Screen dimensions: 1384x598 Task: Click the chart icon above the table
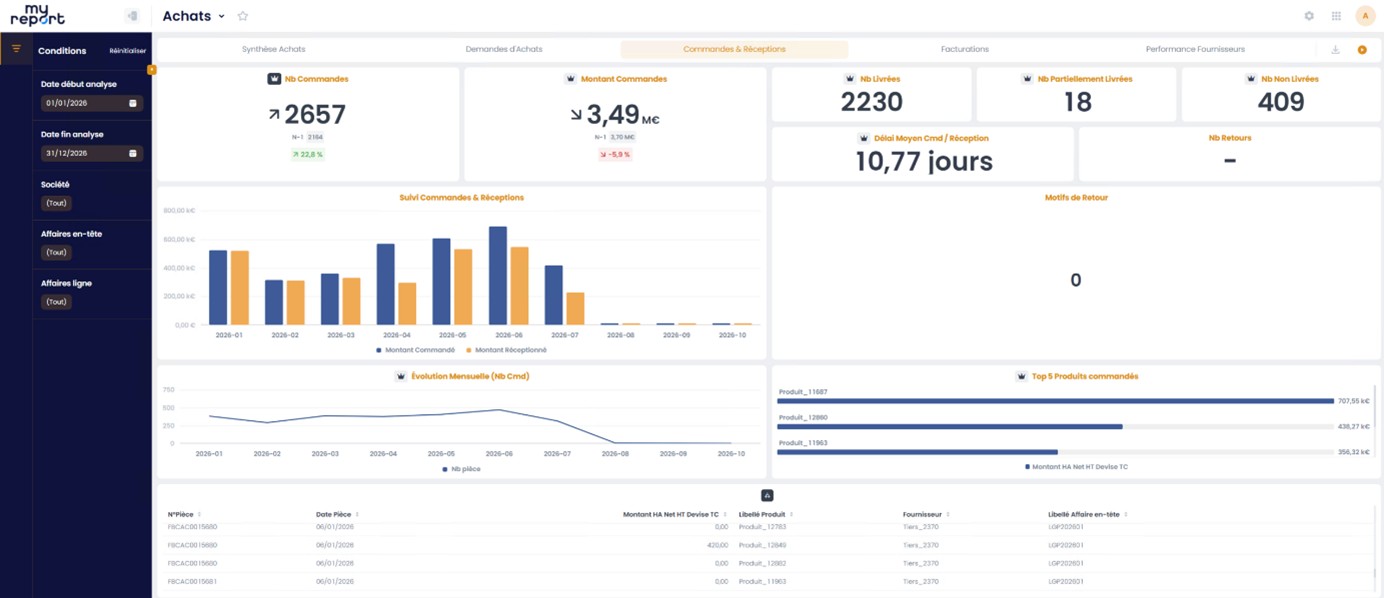pyautogui.click(x=767, y=495)
